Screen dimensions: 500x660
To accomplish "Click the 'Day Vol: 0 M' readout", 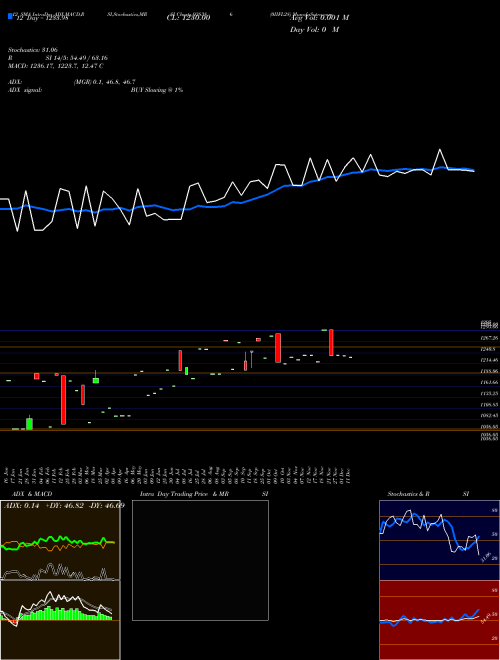I will click(x=314, y=30).
